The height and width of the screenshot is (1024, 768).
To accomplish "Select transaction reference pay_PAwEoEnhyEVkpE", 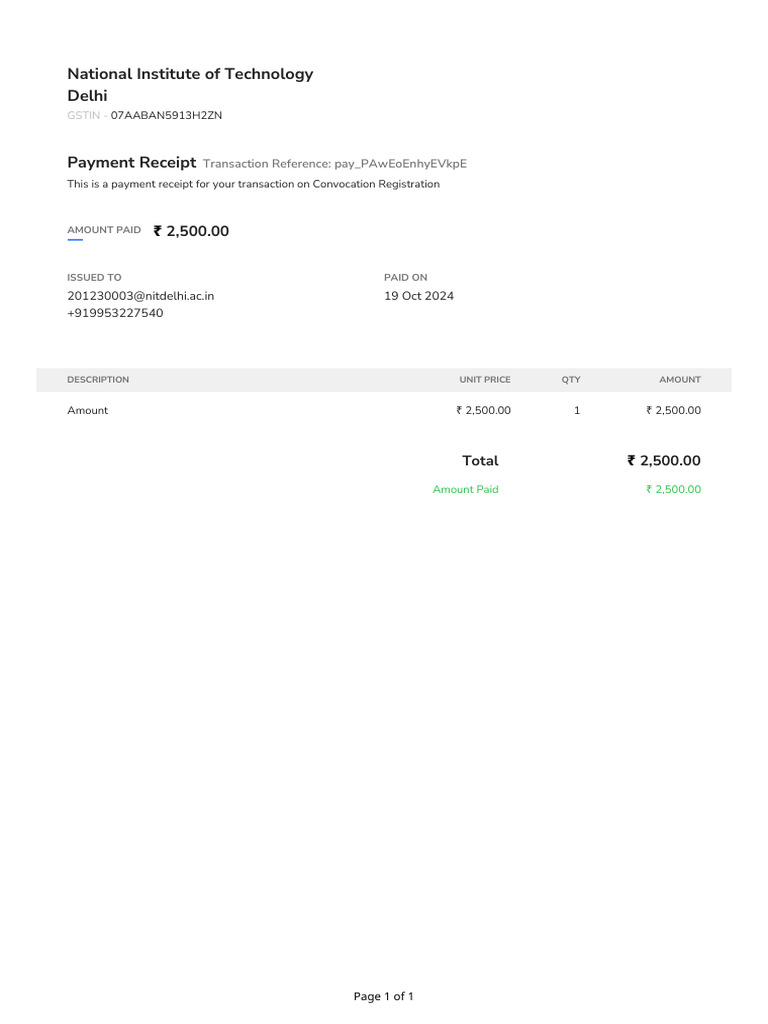I will (x=400, y=164).
